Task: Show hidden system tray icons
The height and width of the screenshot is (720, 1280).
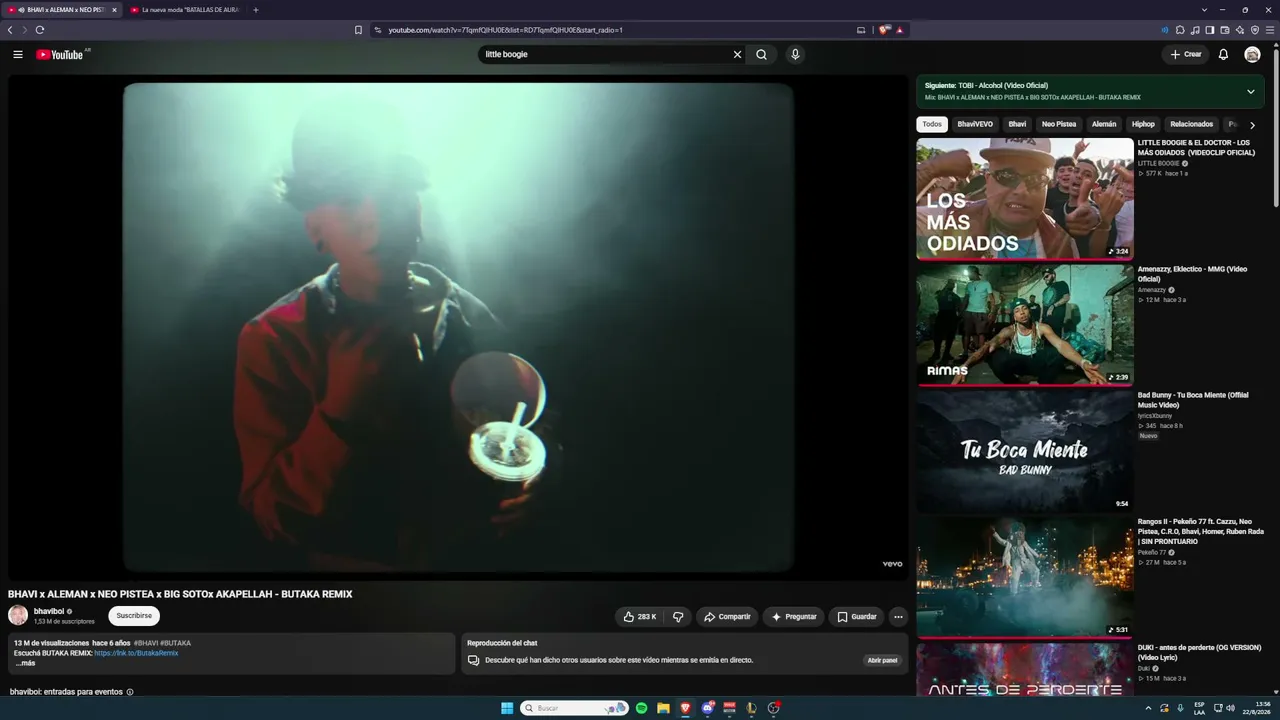Action: point(1148,708)
